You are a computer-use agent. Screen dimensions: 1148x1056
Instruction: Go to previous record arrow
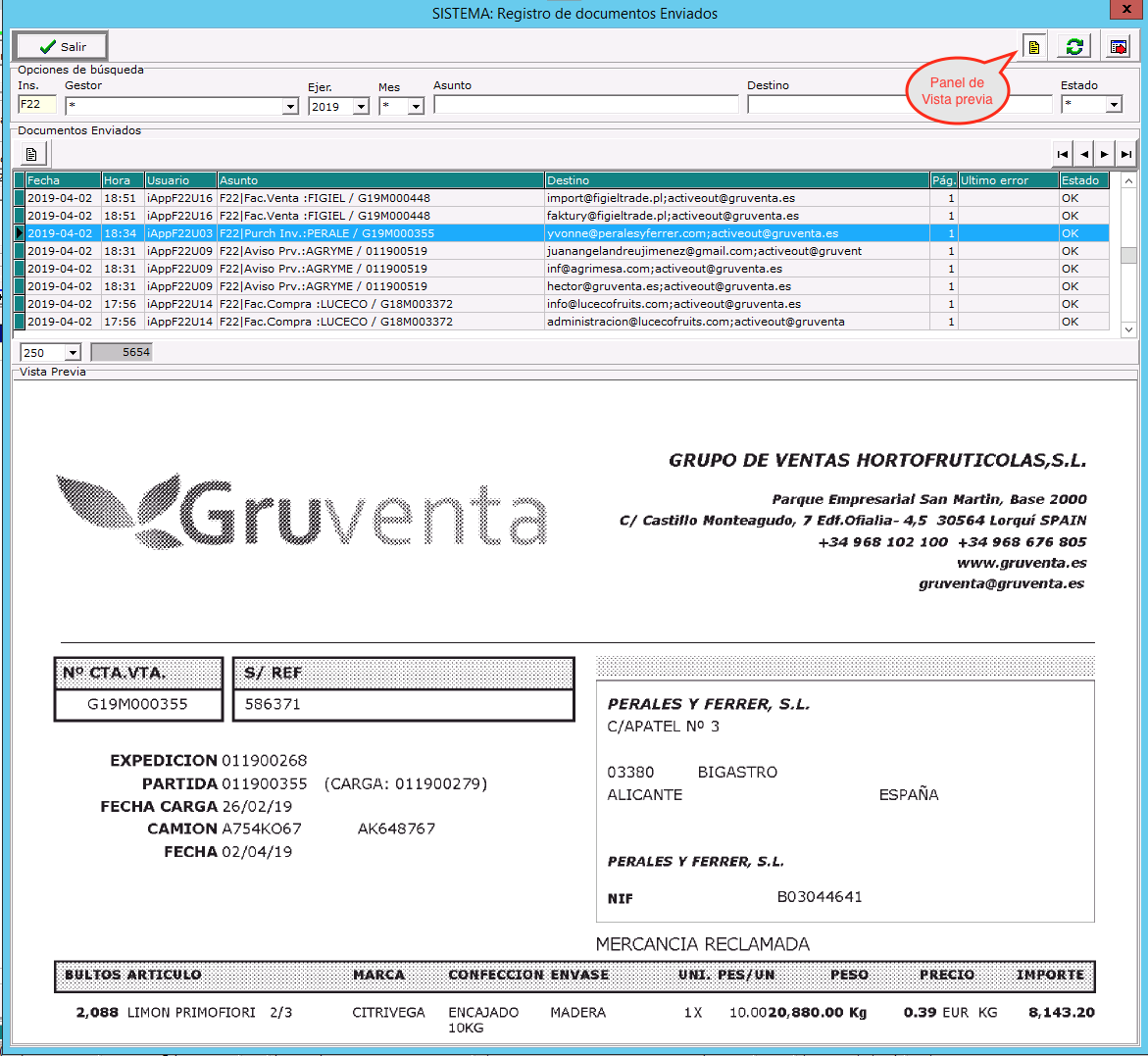(1083, 154)
